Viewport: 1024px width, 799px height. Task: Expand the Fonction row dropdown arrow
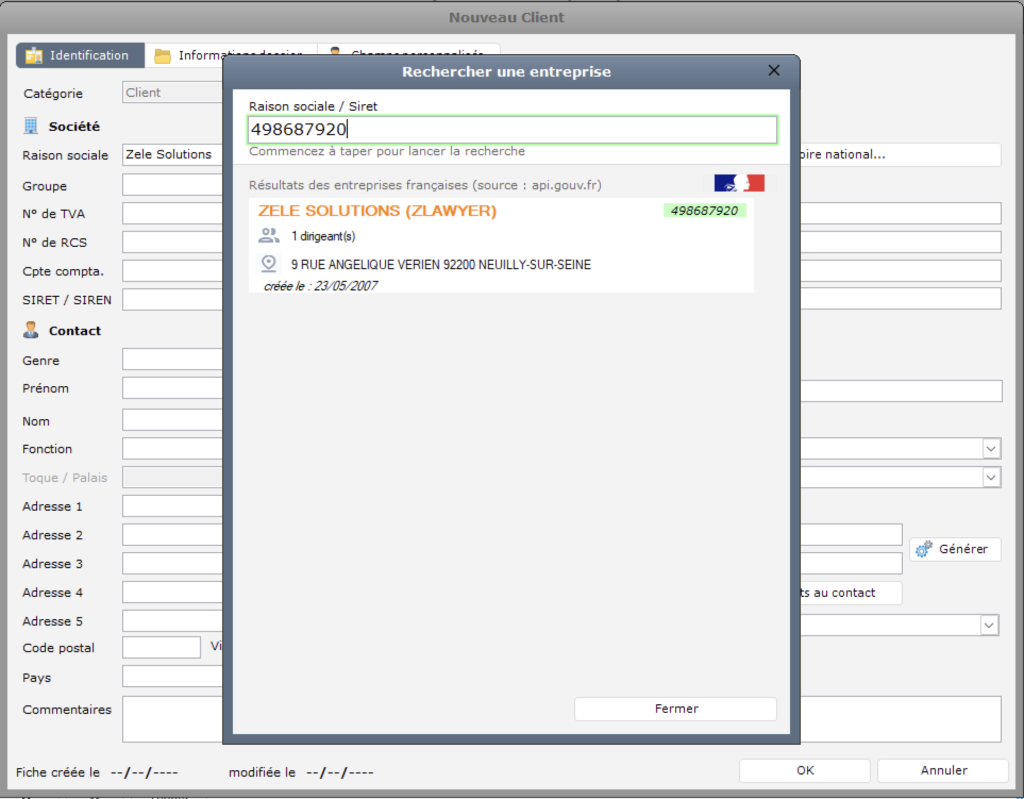(x=990, y=450)
